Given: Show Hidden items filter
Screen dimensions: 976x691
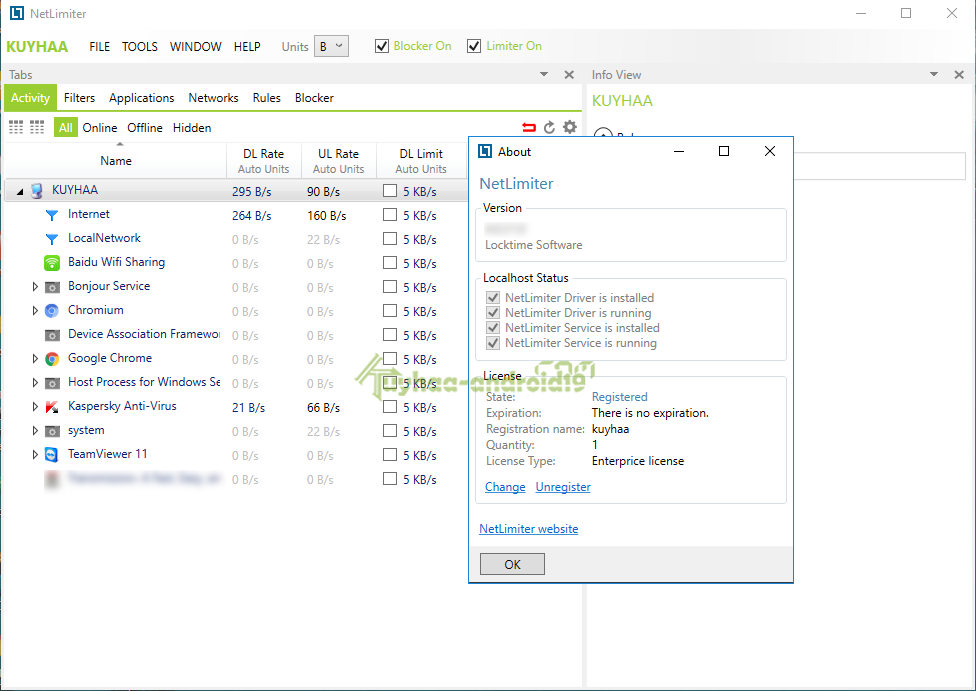Looking at the screenshot, I should coord(192,128).
